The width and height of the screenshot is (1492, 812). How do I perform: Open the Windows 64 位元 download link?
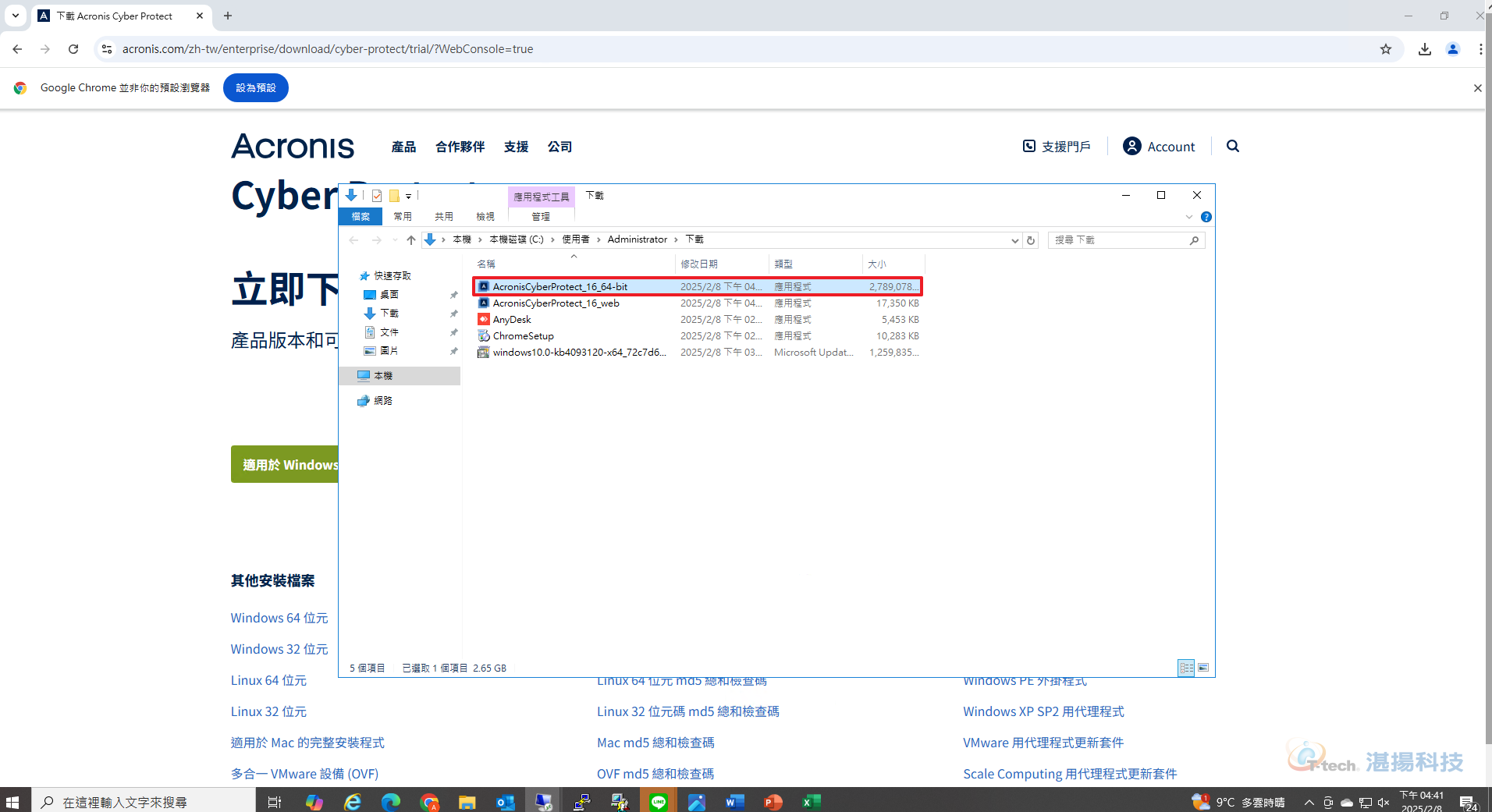[x=279, y=618]
